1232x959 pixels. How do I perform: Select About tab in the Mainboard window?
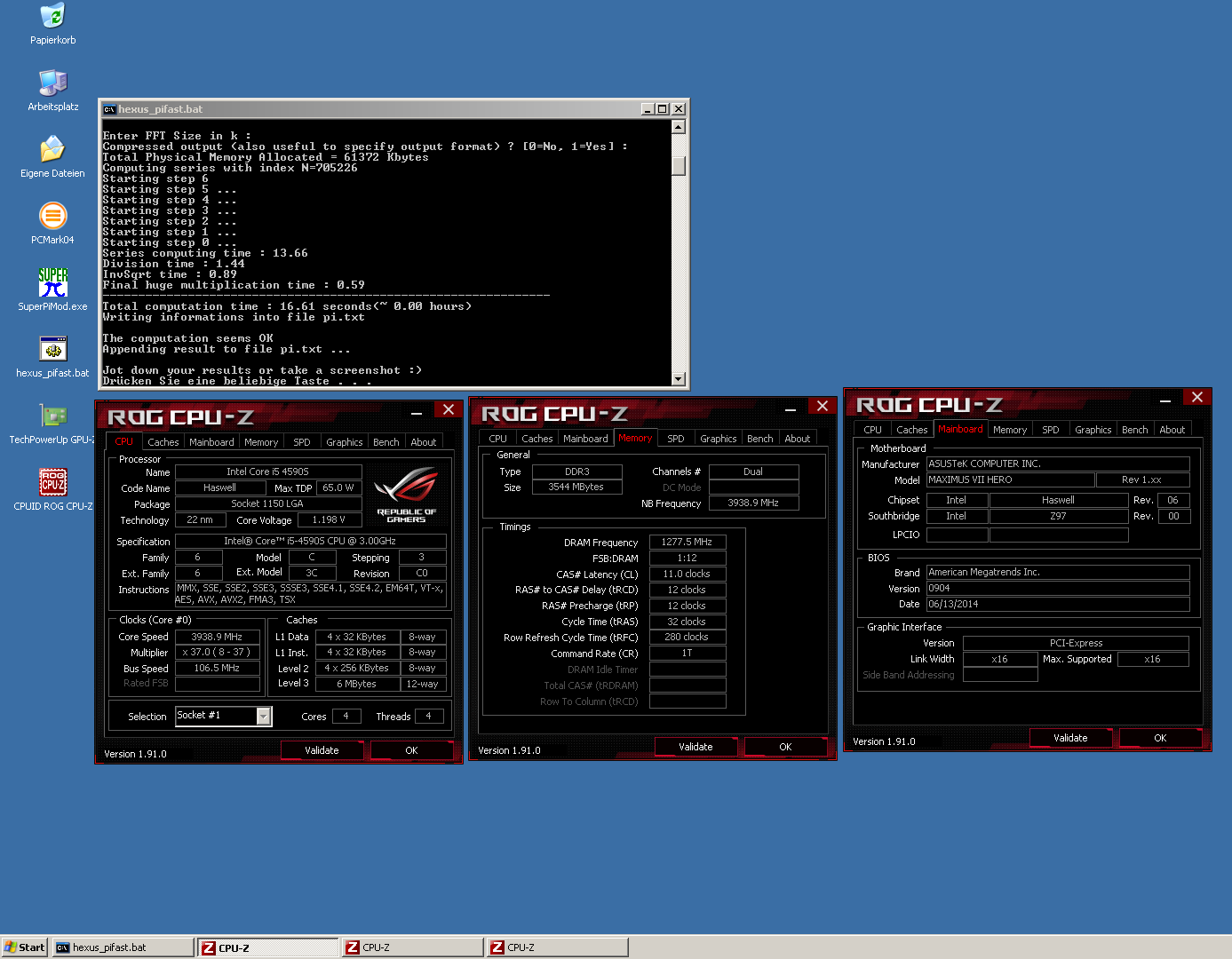click(1172, 430)
